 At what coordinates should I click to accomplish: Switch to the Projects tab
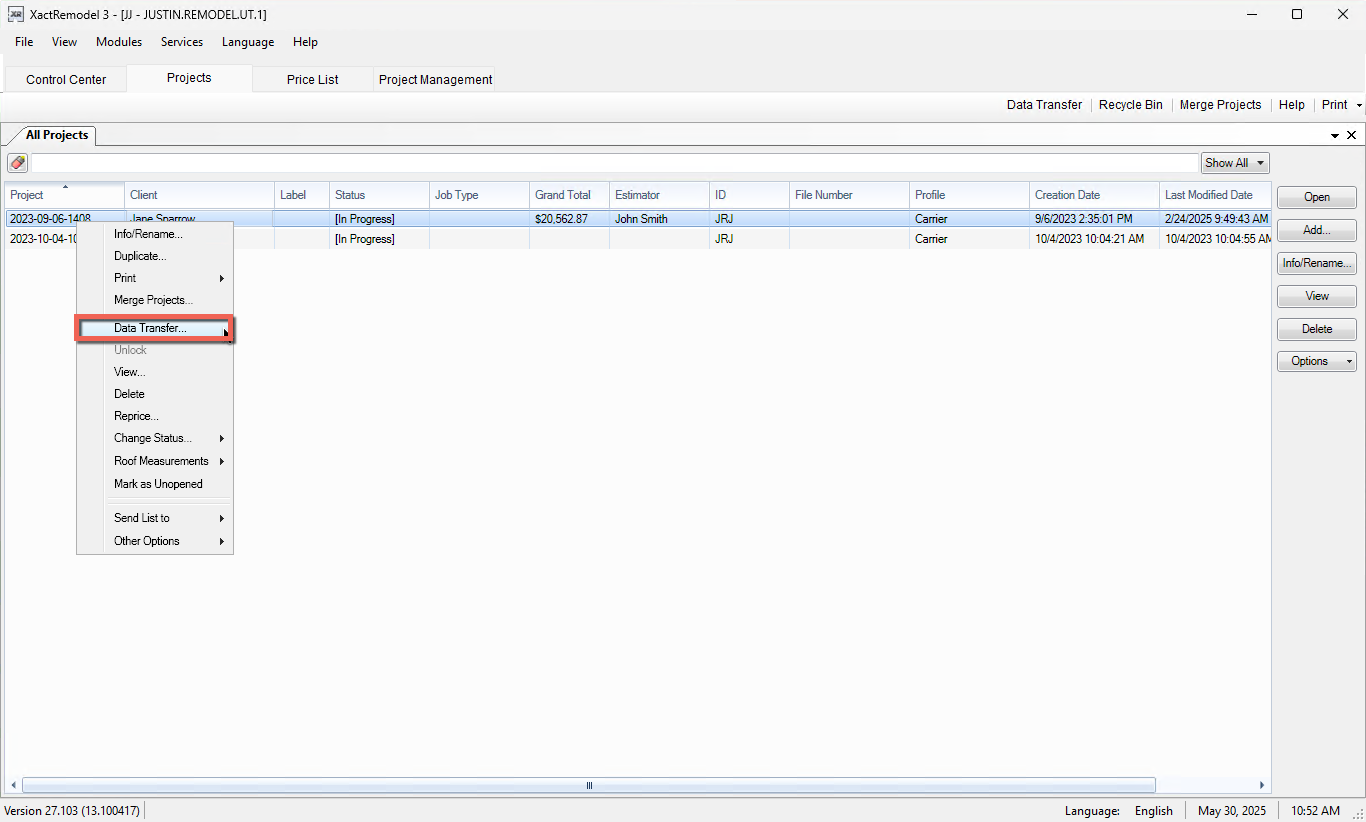tap(189, 78)
